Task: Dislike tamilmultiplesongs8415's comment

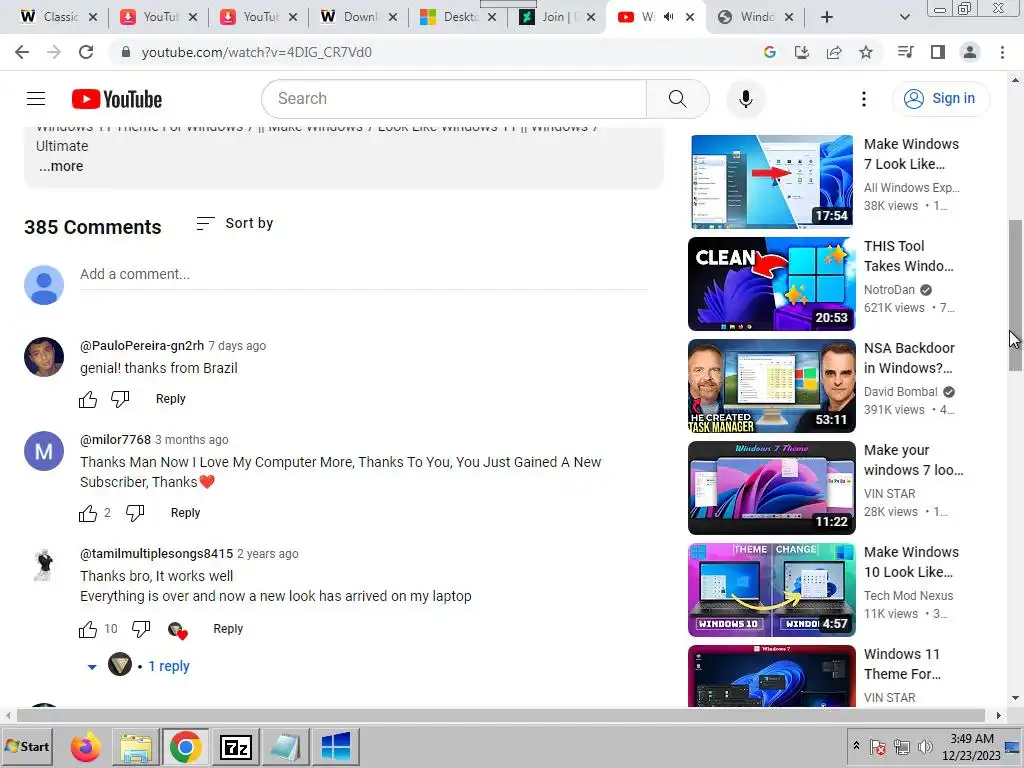Action: [141, 629]
